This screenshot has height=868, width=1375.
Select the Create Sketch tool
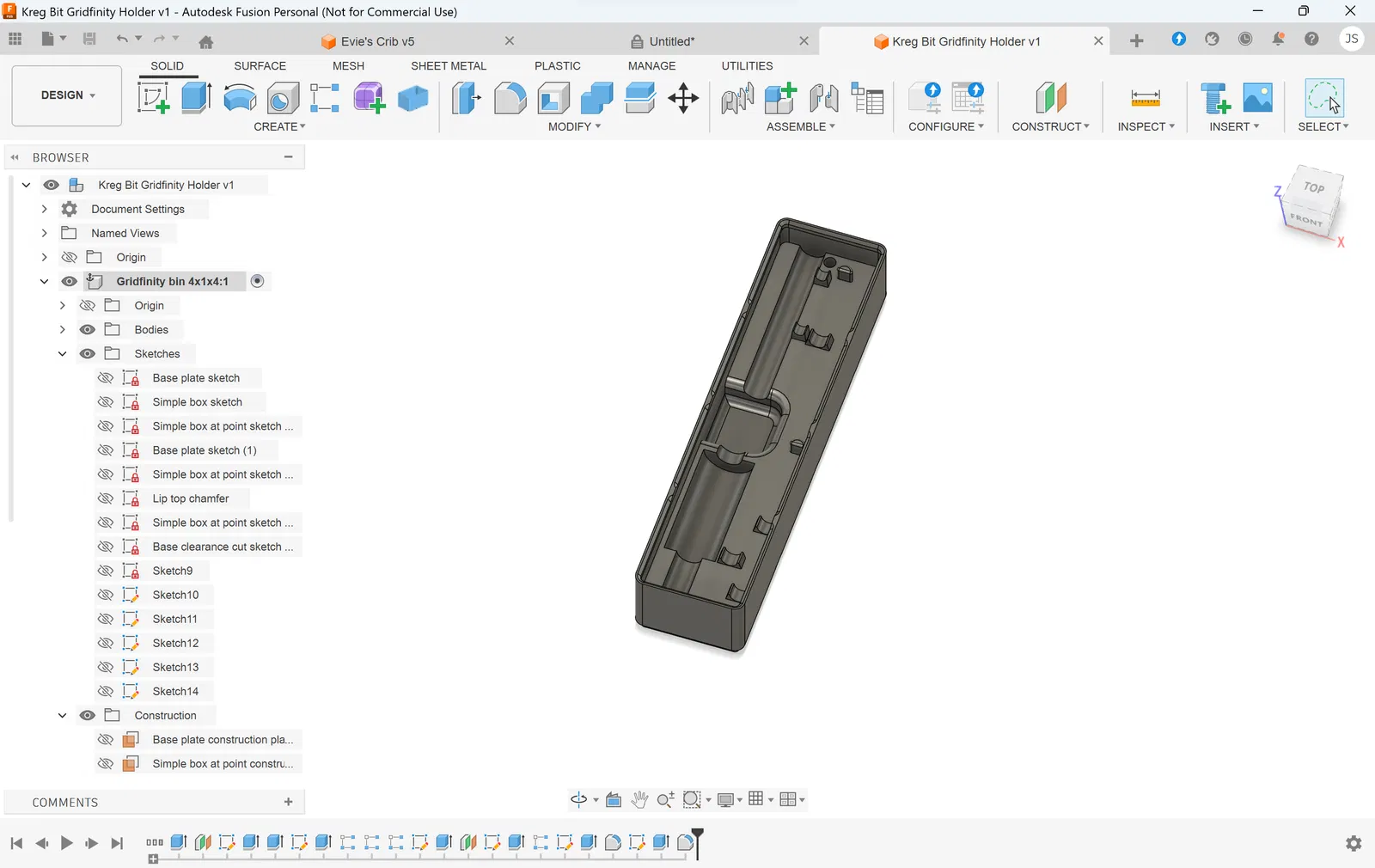(153, 98)
